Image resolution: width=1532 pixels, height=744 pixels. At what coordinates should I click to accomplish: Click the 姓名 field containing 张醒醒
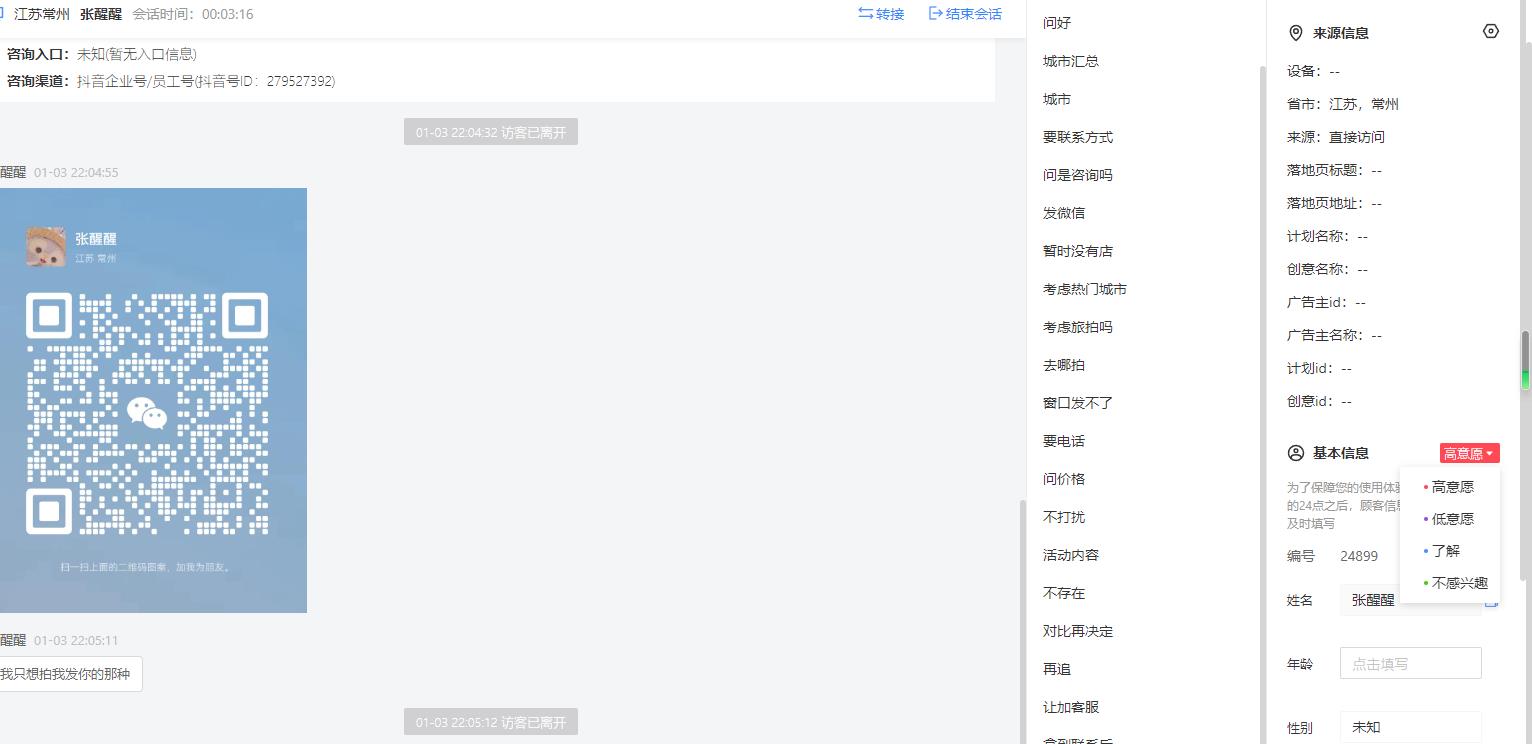1410,600
